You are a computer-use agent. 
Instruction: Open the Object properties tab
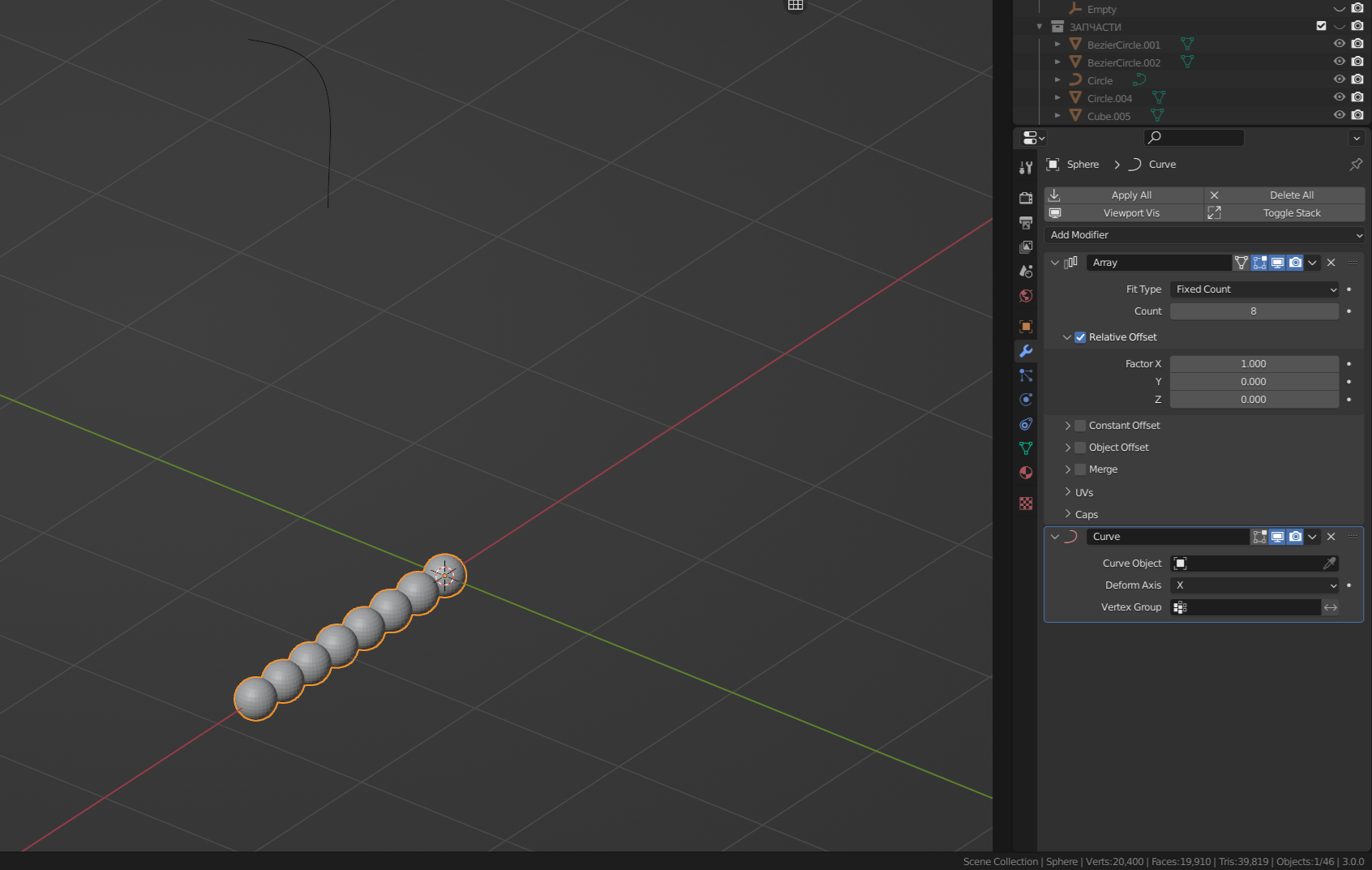[x=1026, y=327]
